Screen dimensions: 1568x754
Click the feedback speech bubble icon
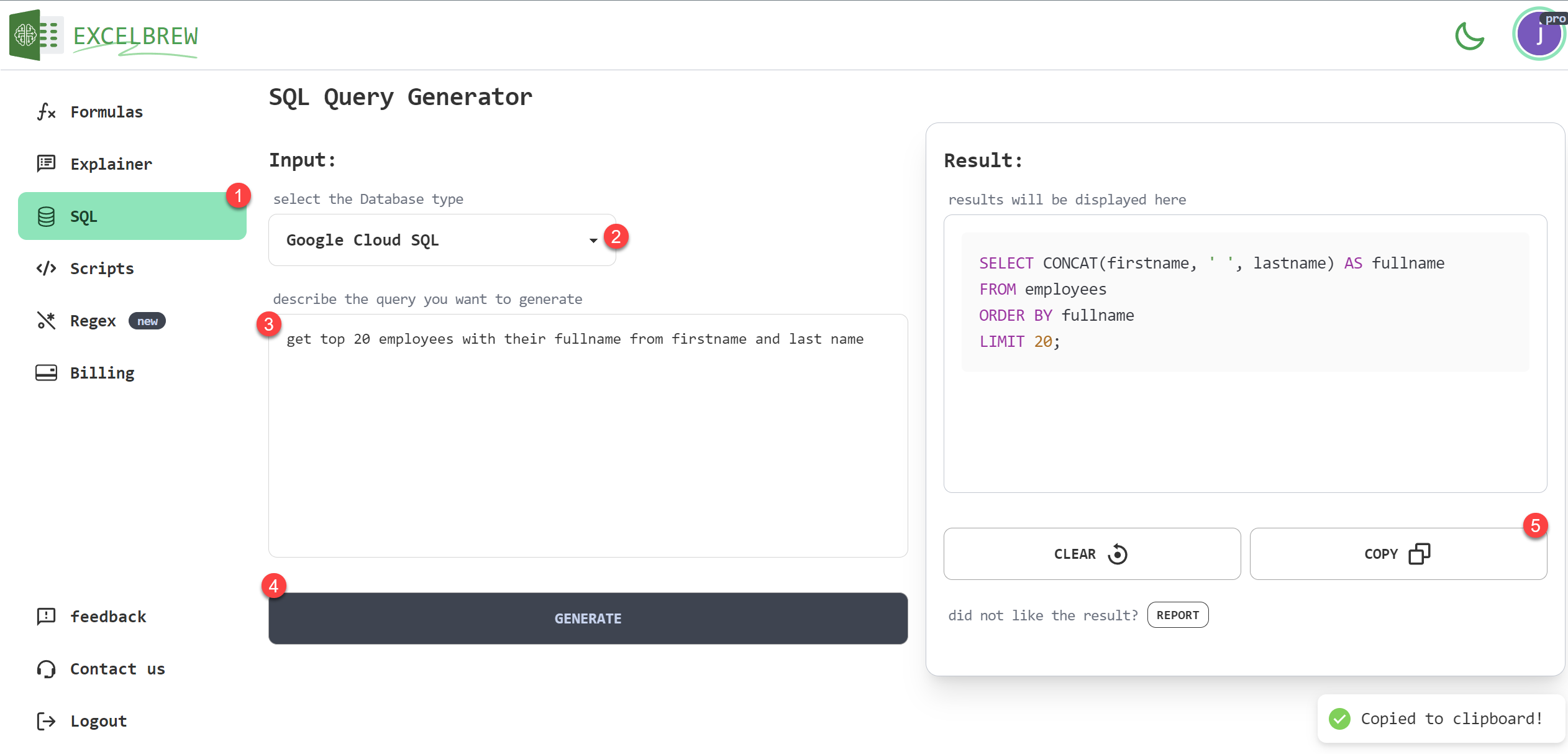47,616
